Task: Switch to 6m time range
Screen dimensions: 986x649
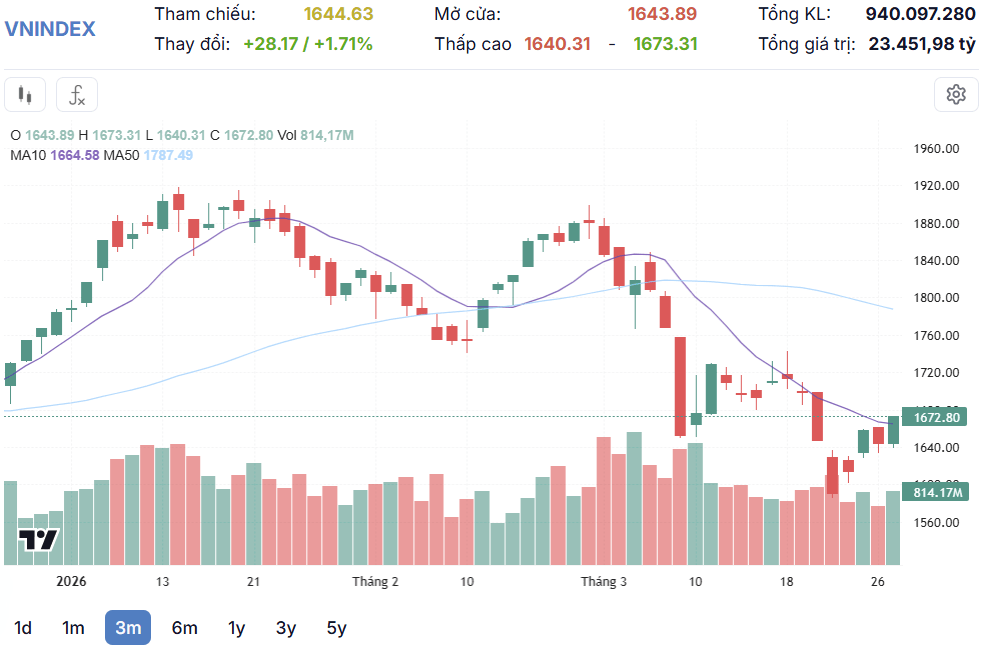Action: point(184,628)
